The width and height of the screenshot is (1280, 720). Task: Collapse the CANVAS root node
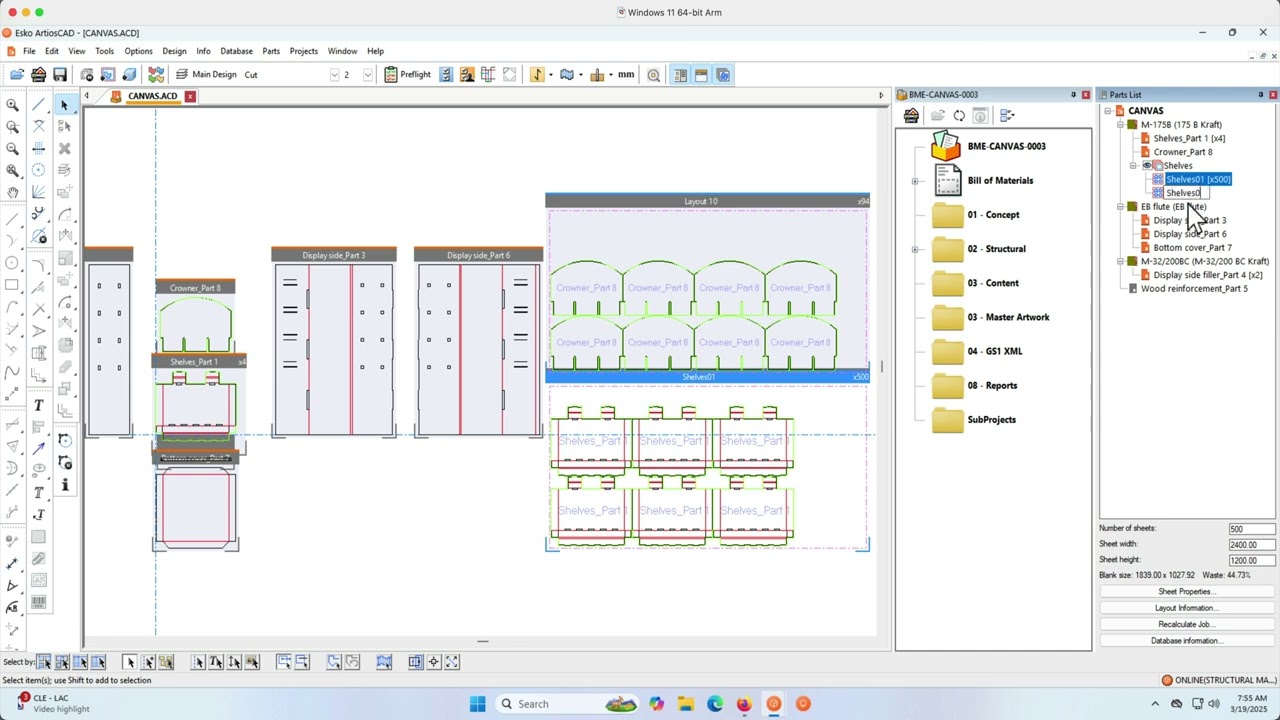[x=1107, y=111]
